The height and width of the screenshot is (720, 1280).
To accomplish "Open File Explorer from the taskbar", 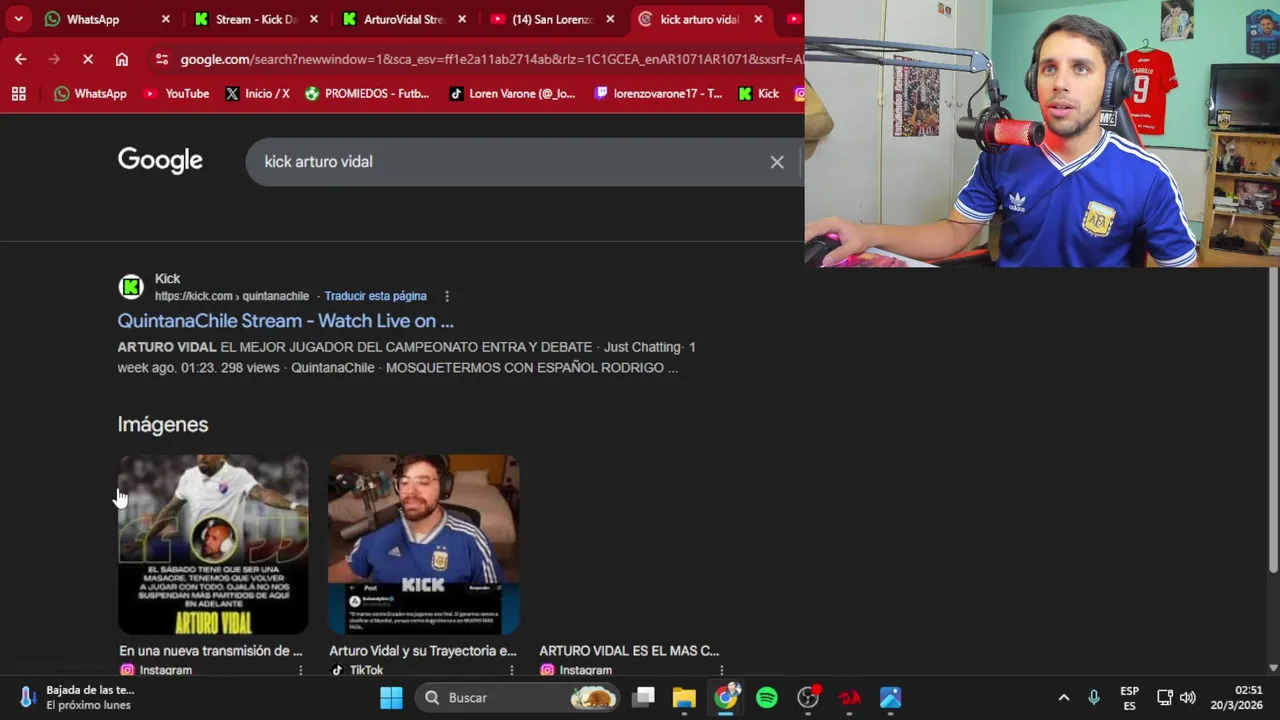I will click(x=684, y=697).
